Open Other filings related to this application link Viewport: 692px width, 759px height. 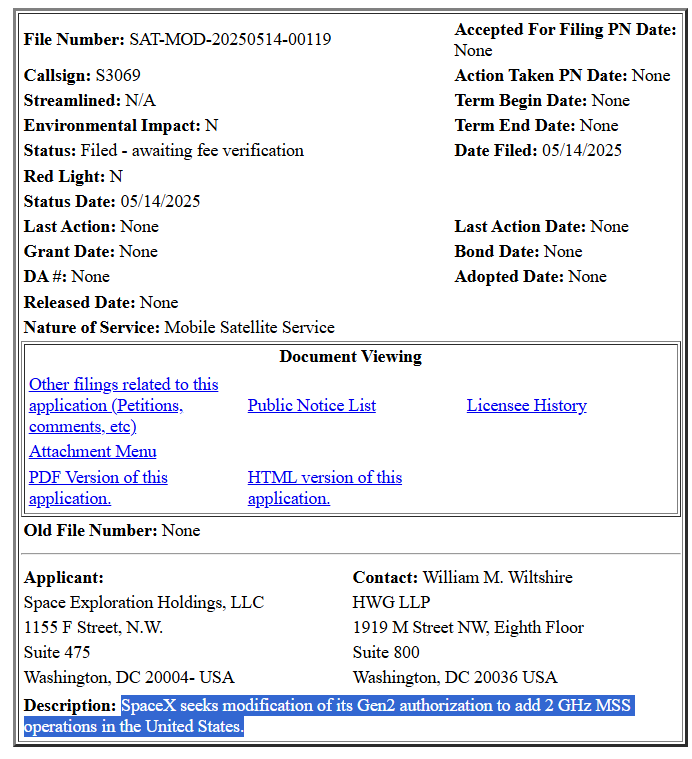[123, 405]
